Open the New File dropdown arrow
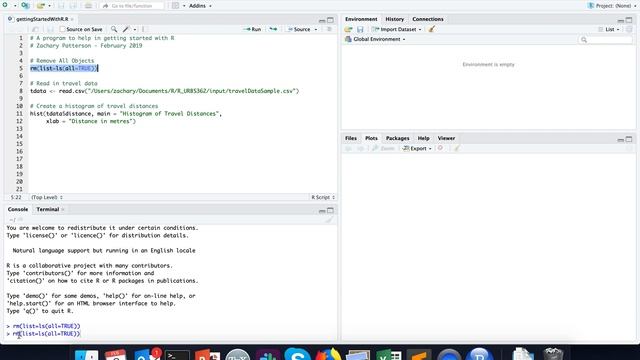 (15, 6)
